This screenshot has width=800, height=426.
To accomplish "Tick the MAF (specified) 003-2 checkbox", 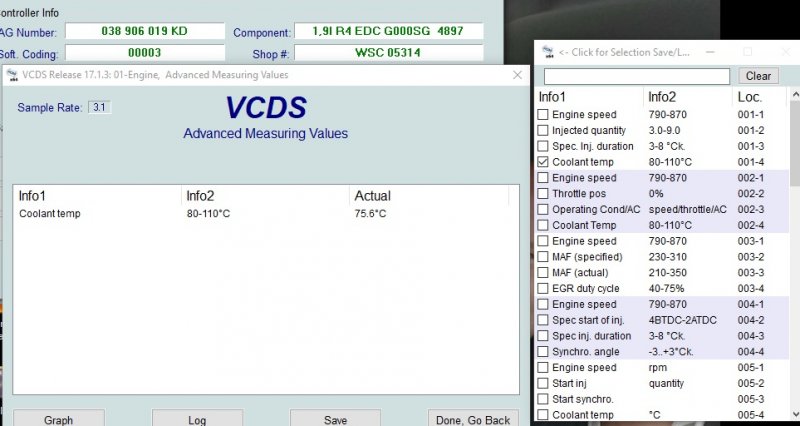I will [x=543, y=257].
